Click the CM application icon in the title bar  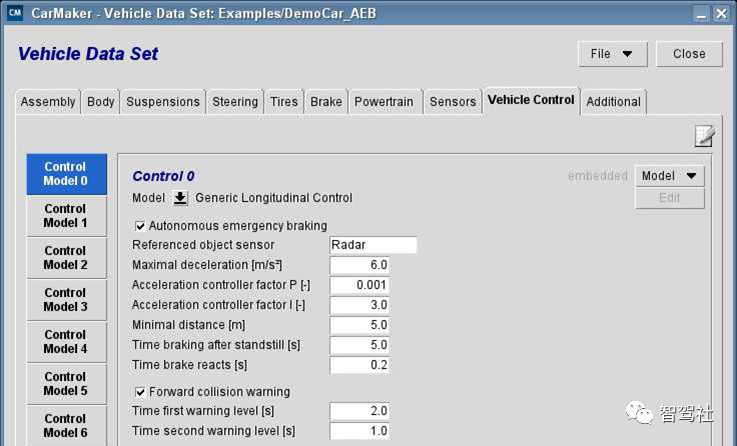coord(15,13)
